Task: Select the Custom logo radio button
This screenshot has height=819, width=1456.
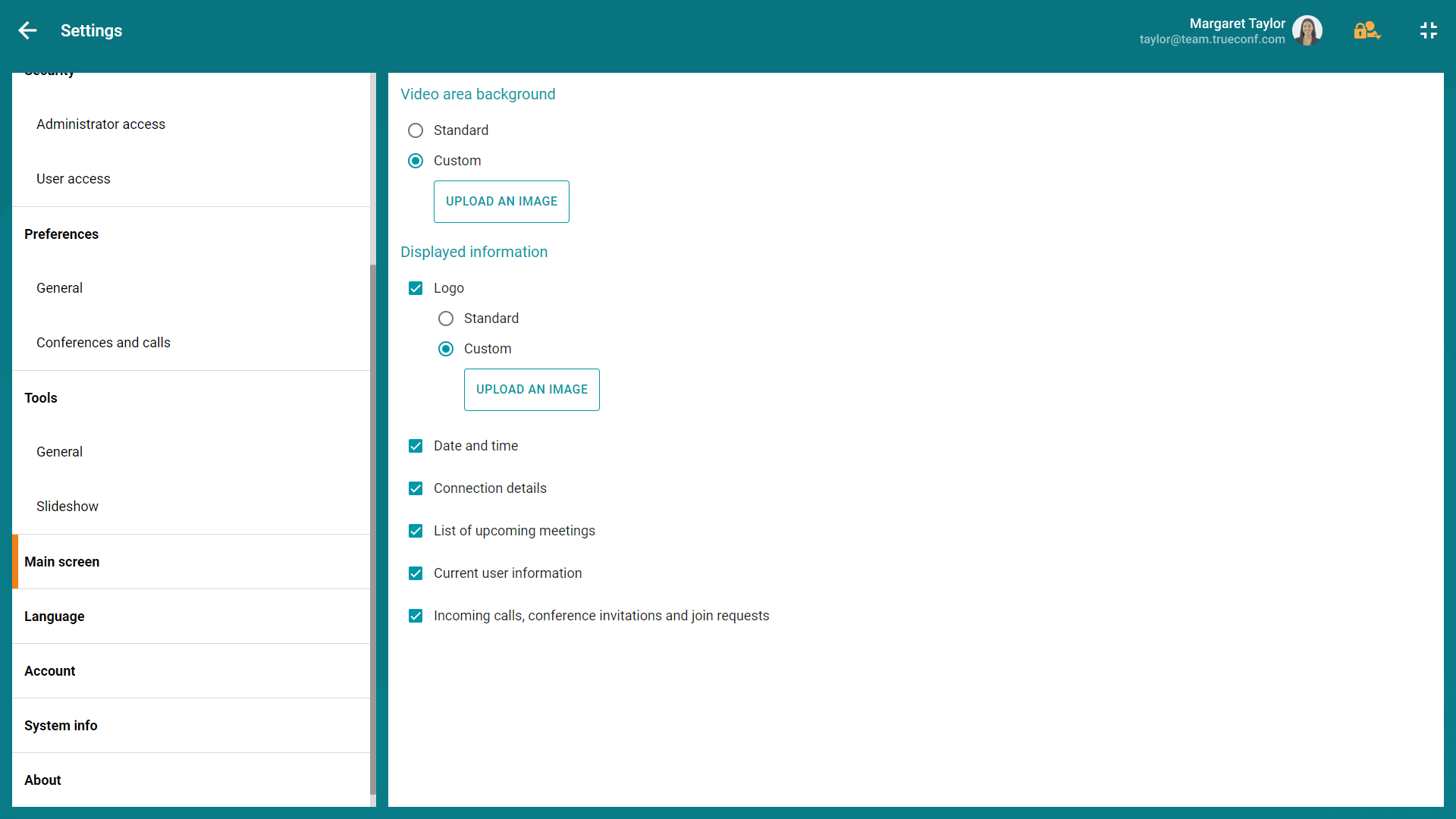Action: coord(446,349)
